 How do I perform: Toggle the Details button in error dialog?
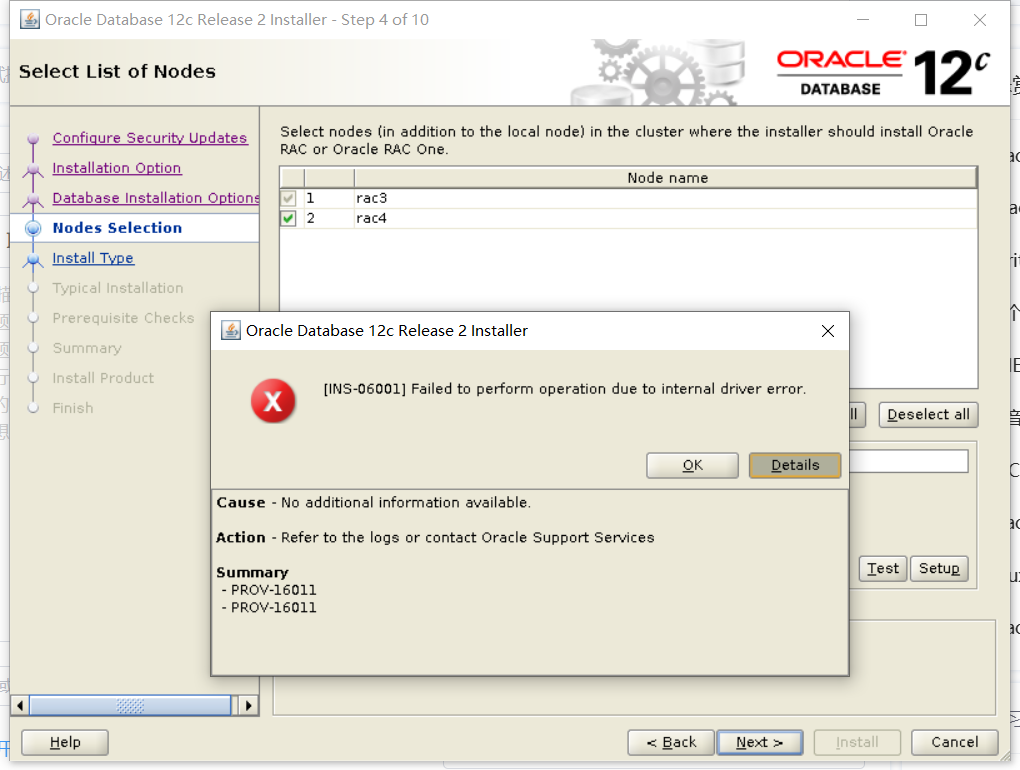(x=795, y=465)
